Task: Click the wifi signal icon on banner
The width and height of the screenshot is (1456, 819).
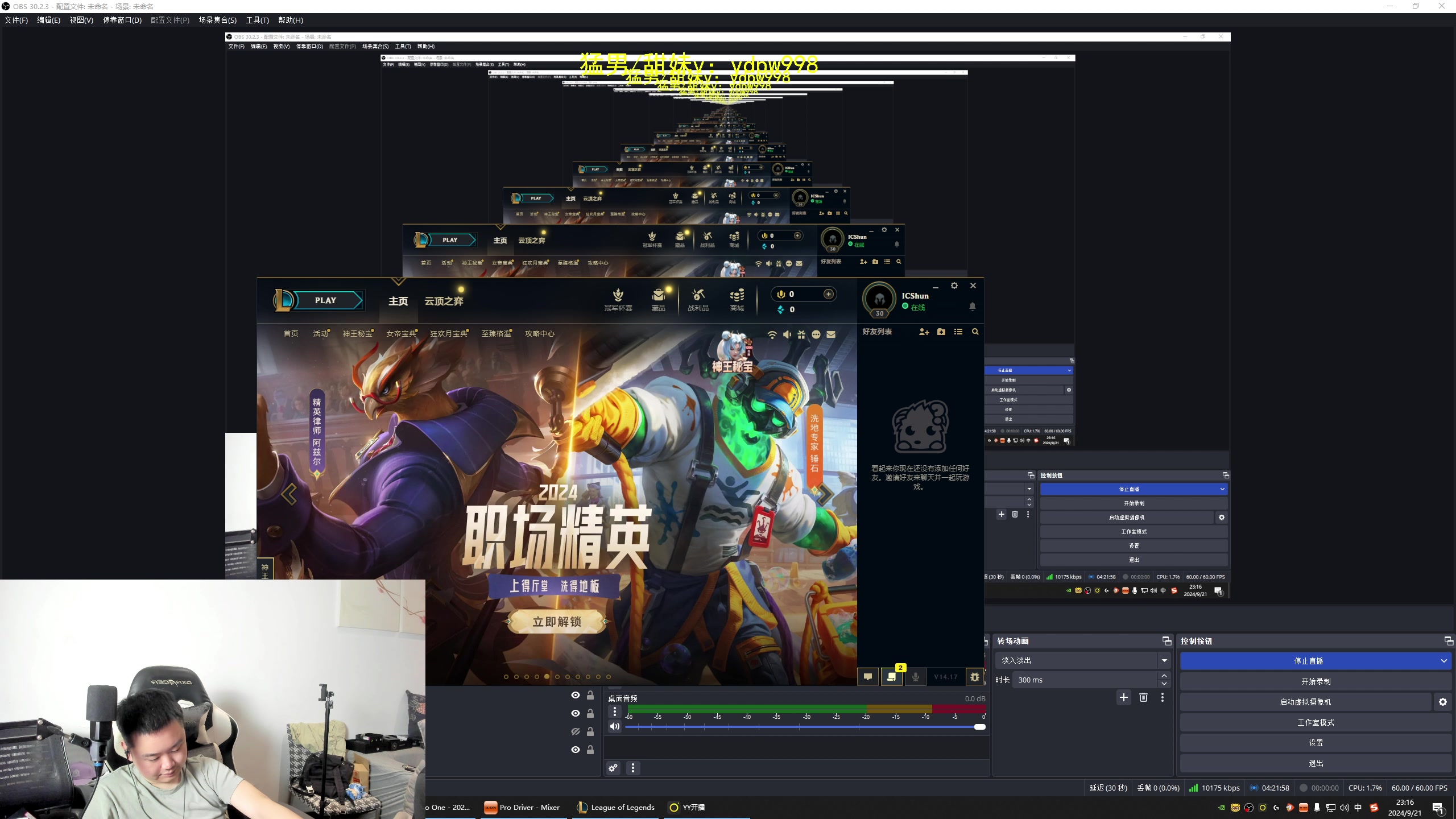Action: 772,334
